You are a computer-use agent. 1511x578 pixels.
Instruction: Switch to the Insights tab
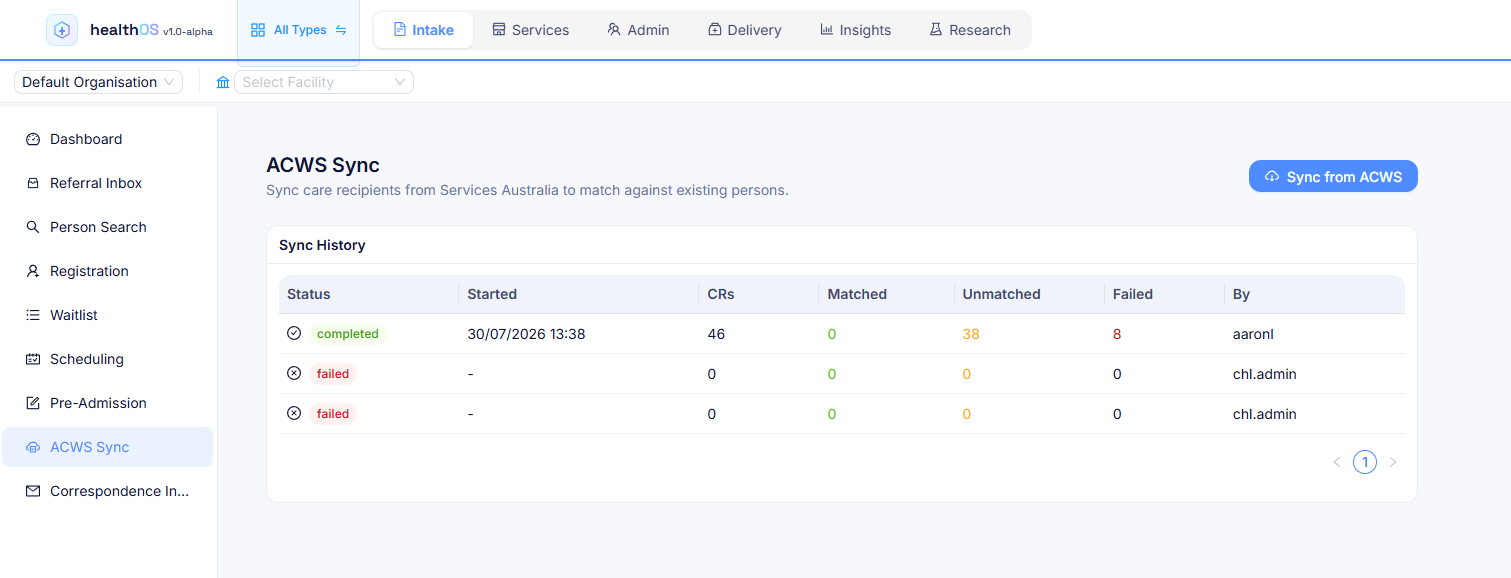(856, 30)
